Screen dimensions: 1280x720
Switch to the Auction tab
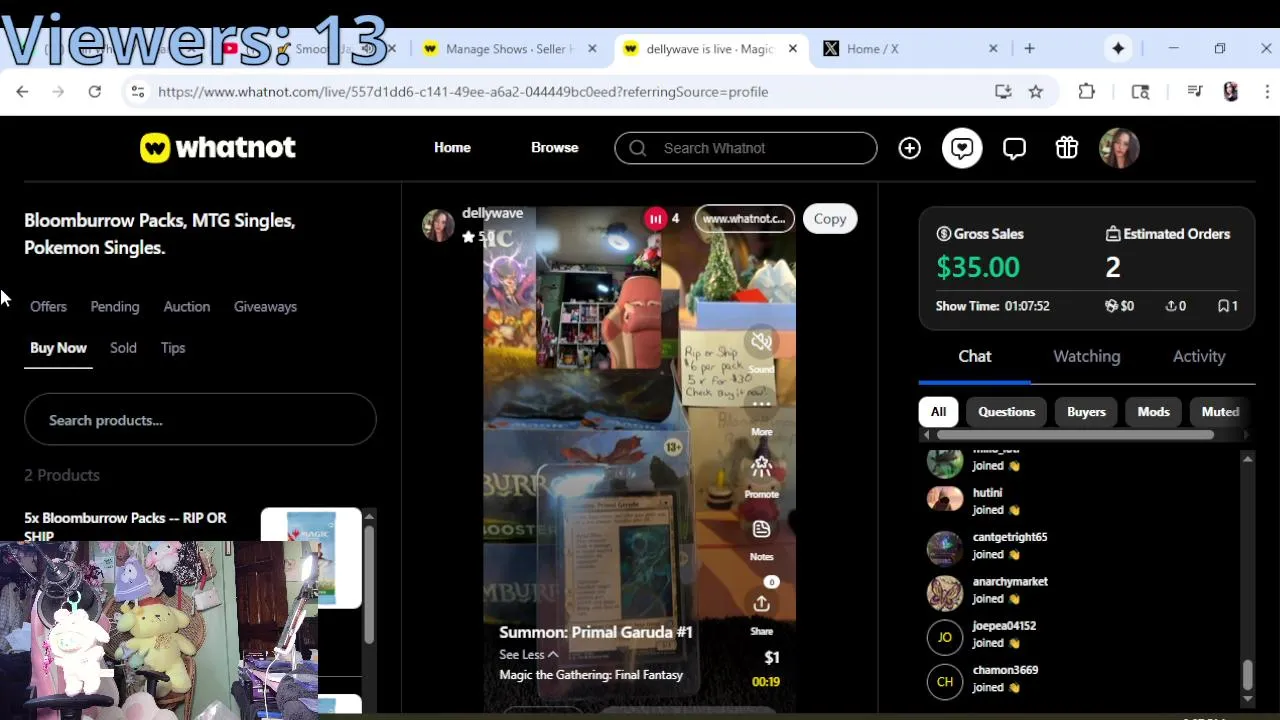tap(187, 307)
